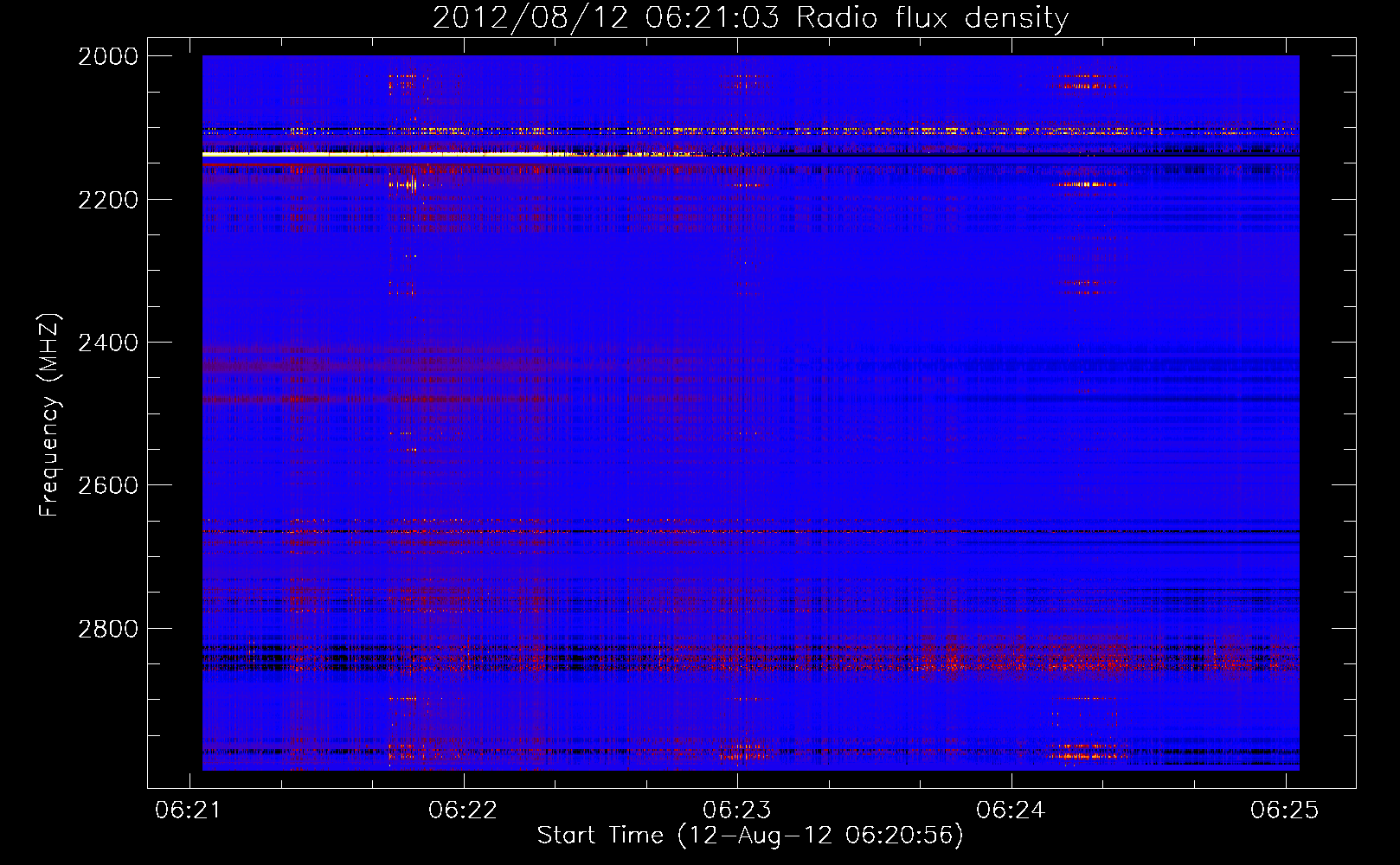Click the plot title "2012/08/12 06:21:03 Radio flux density"
1400x865 pixels.
[750, 18]
